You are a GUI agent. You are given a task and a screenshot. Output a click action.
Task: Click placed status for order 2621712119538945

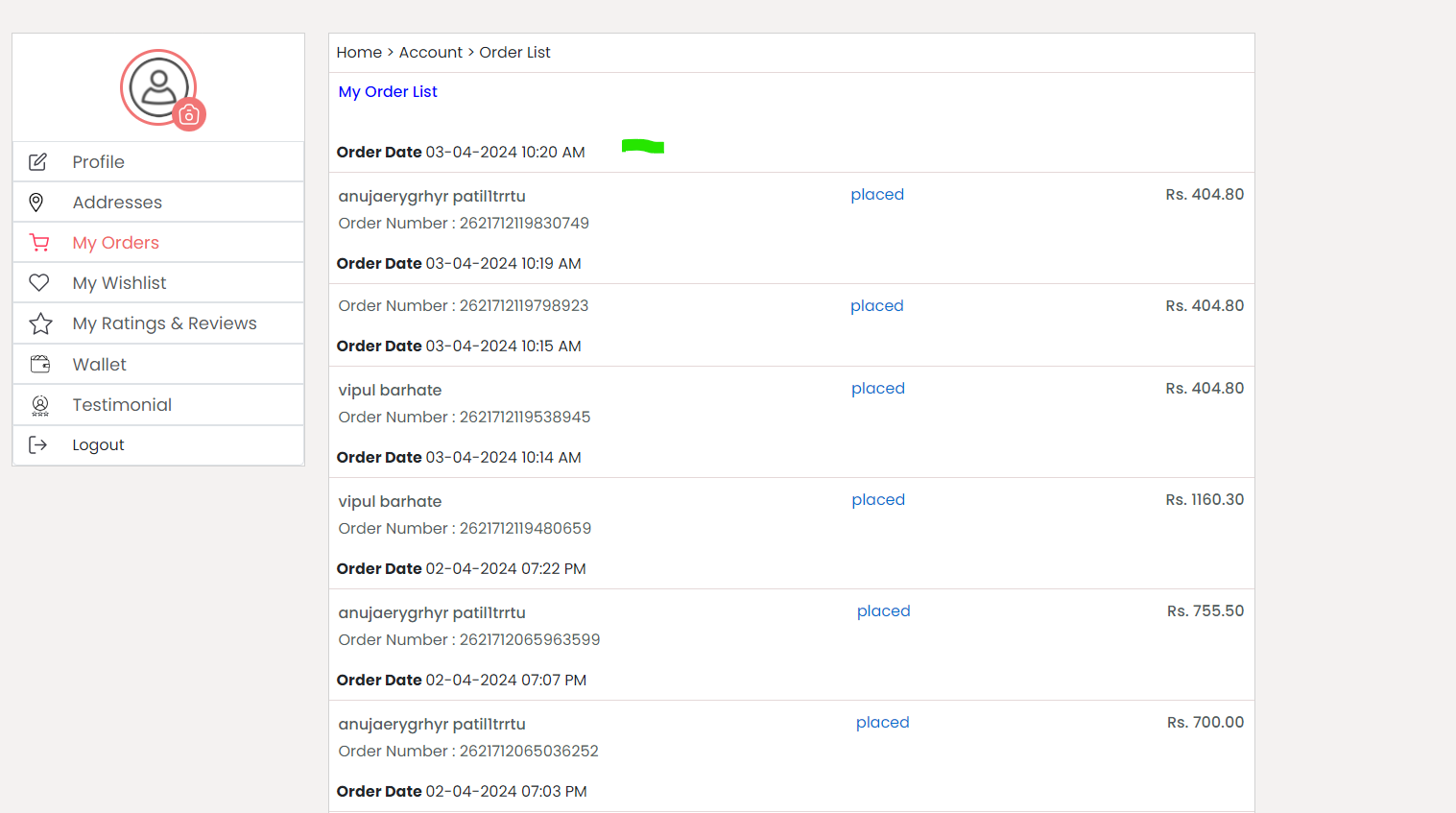point(878,389)
